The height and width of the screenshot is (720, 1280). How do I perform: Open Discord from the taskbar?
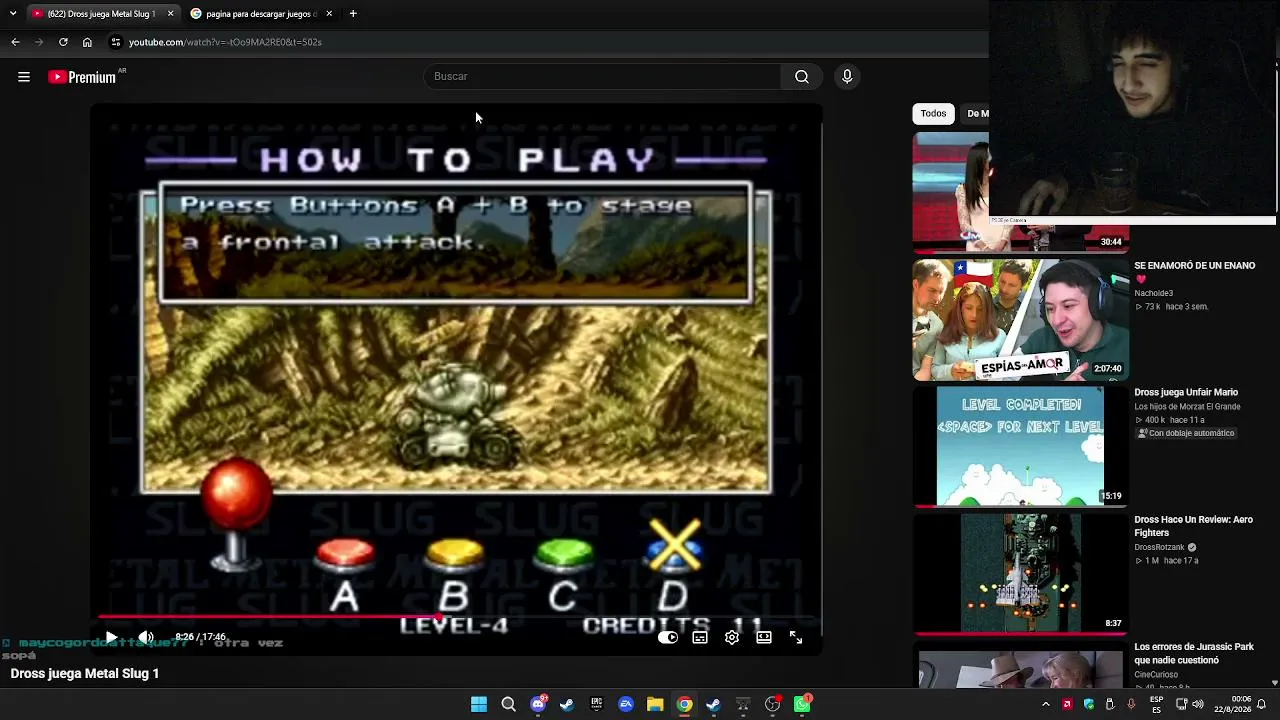click(538, 705)
